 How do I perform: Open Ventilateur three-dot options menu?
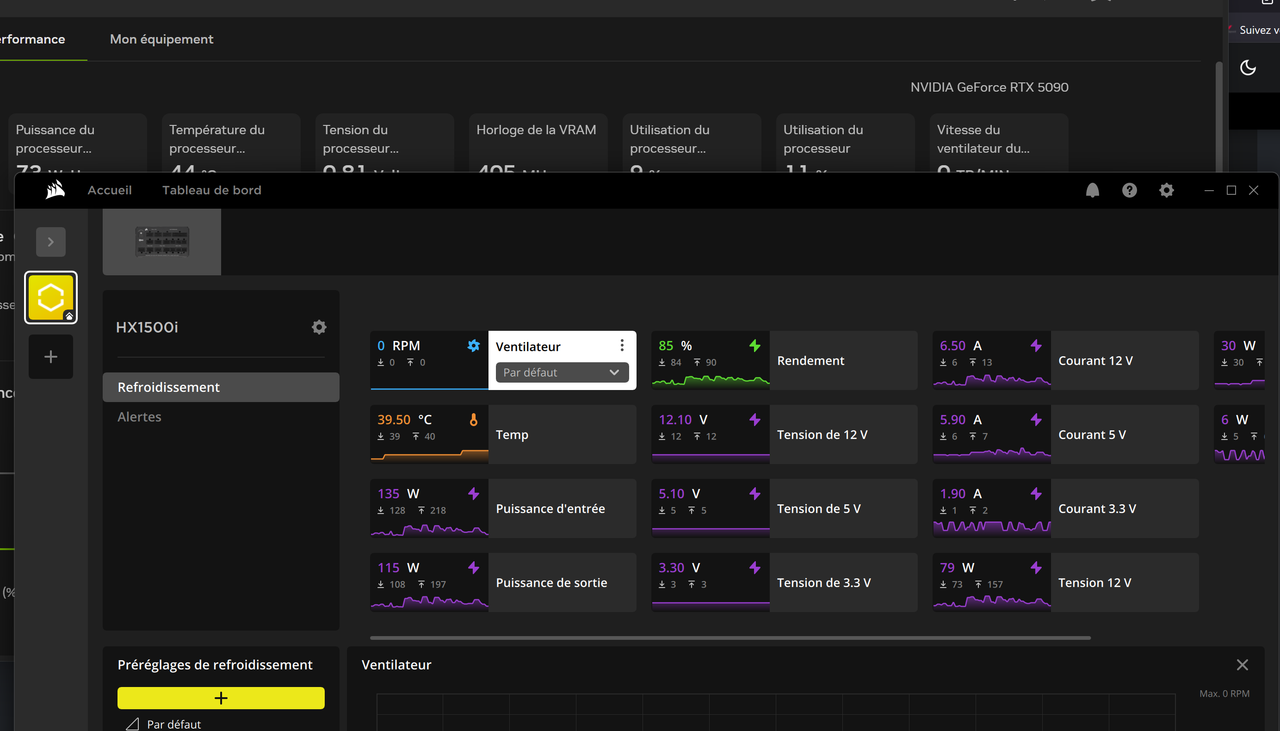tap(622, 345)
